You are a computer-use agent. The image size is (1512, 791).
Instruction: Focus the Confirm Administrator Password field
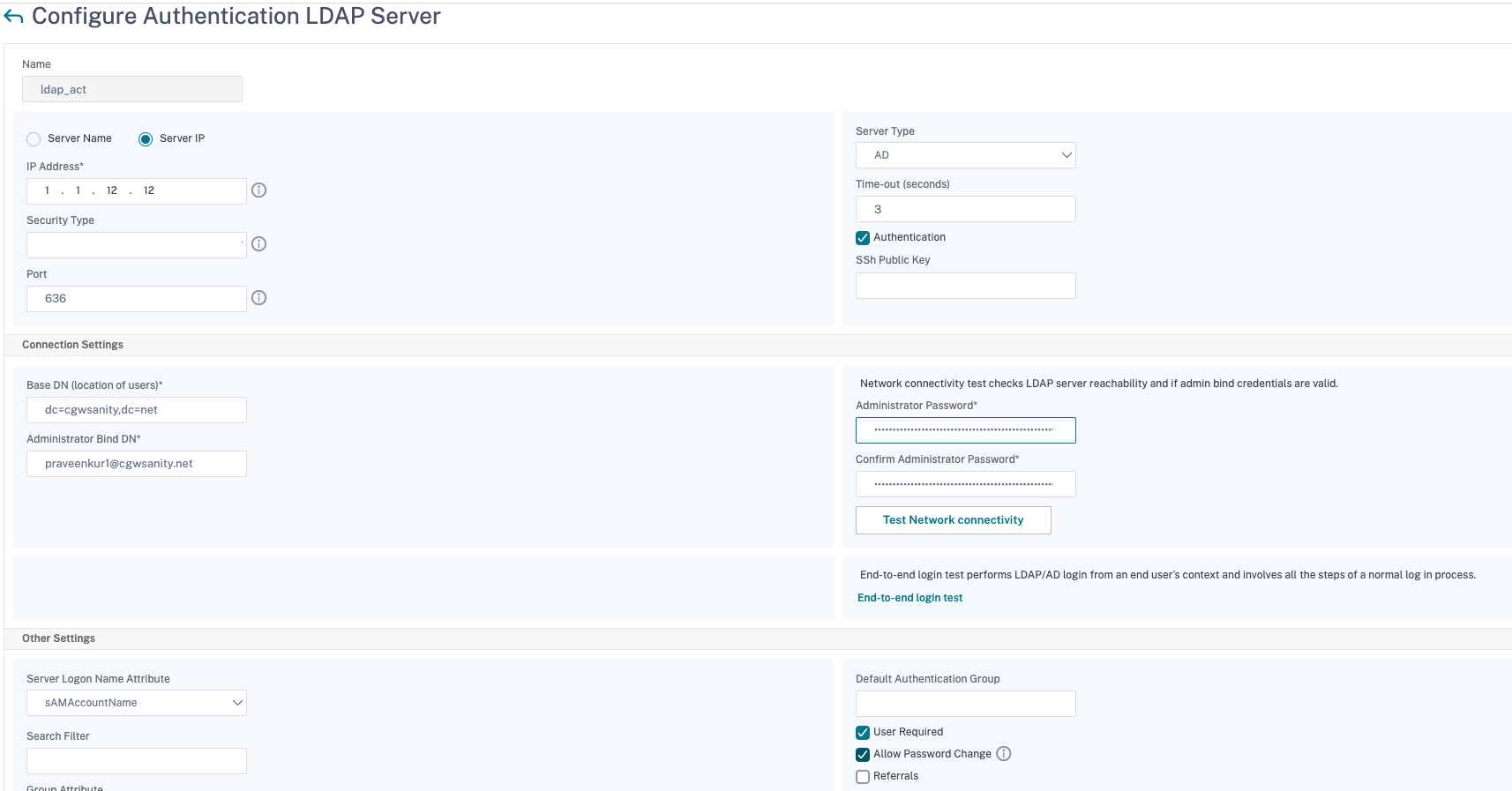[x=966, y=484]
